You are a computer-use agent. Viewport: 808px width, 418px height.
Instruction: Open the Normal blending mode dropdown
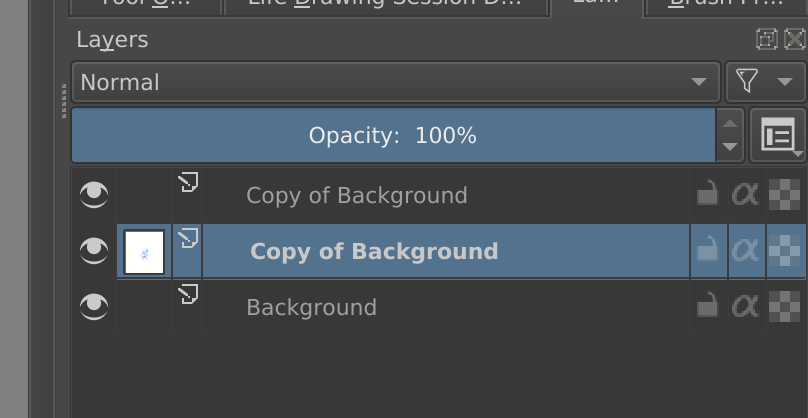396,82
